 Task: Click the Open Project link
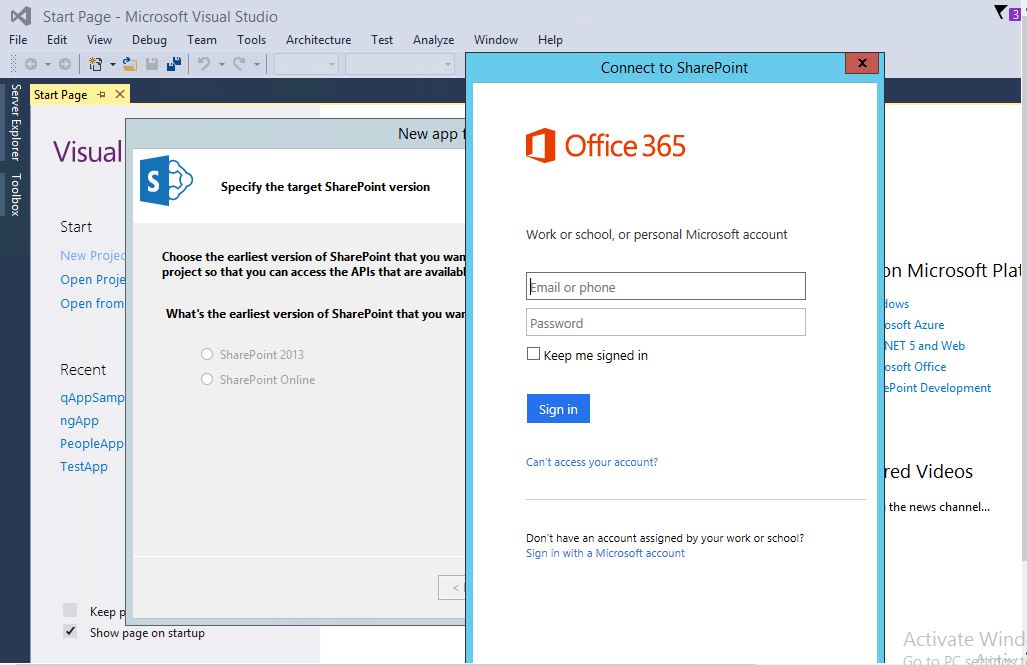click(92, 280)
